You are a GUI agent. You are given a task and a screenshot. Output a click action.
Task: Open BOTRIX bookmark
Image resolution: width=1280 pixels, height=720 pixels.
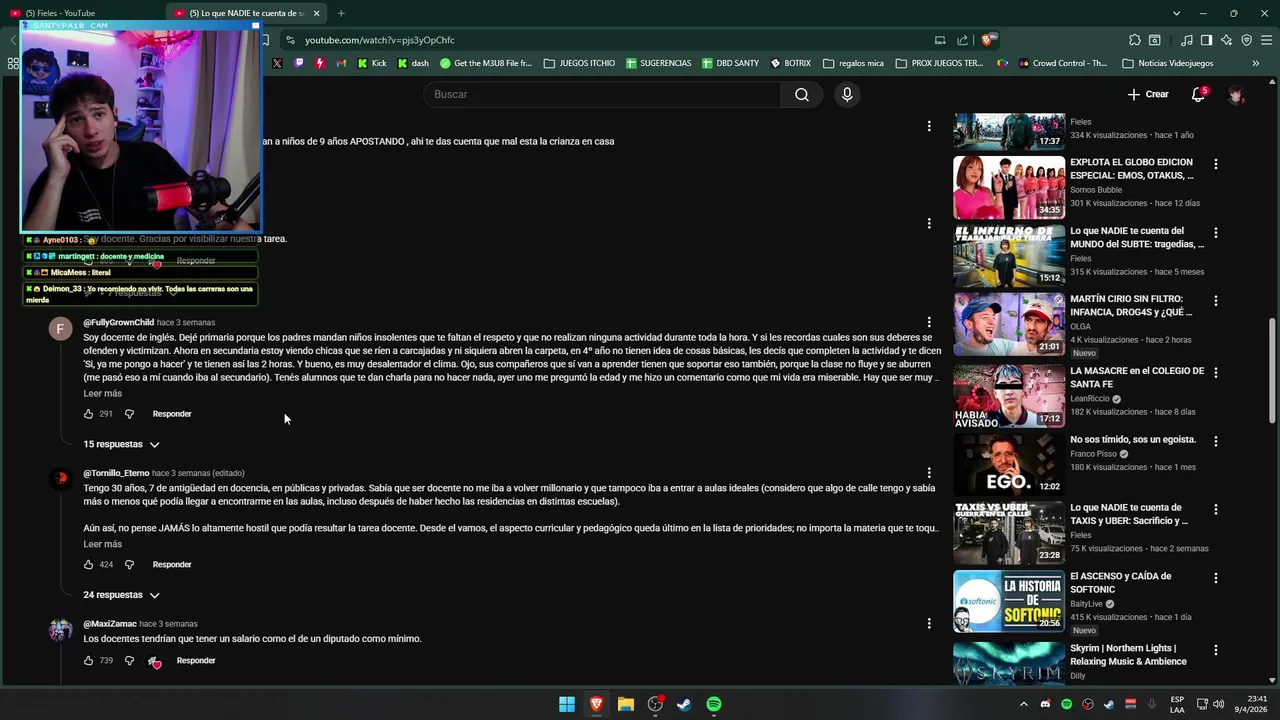coord(790,63)
